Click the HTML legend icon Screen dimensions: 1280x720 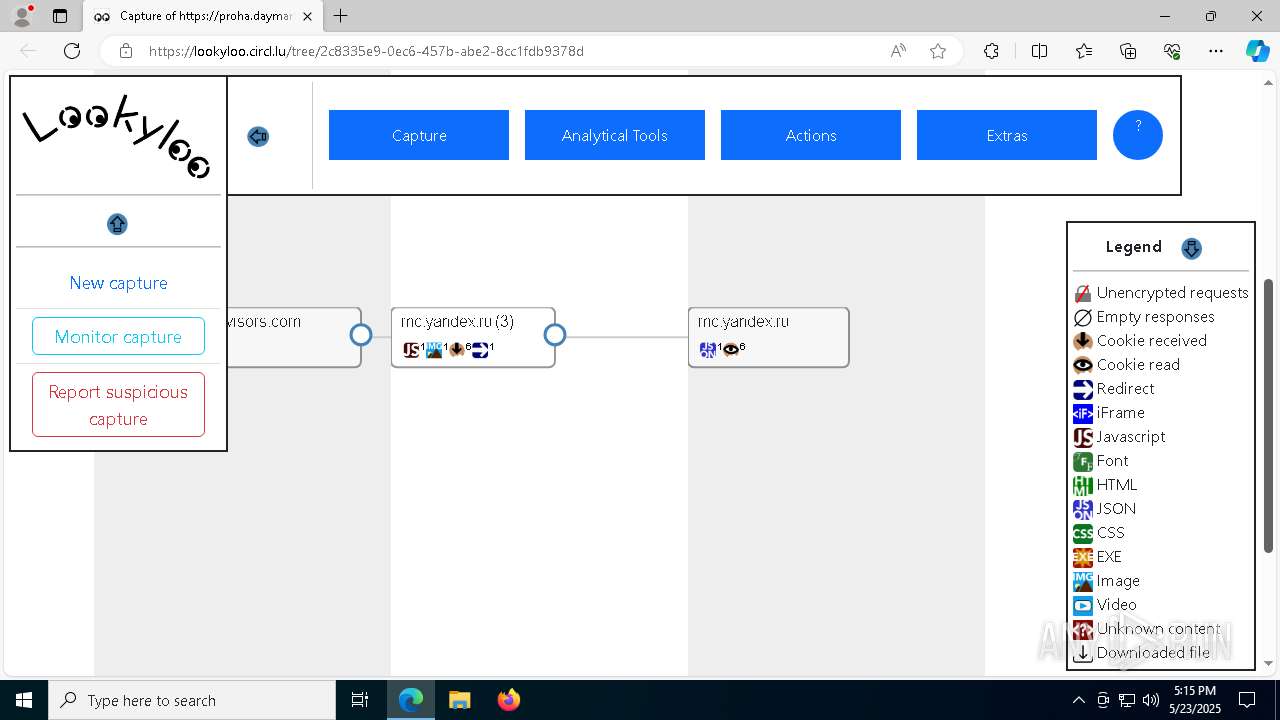tap(1083, 485)
